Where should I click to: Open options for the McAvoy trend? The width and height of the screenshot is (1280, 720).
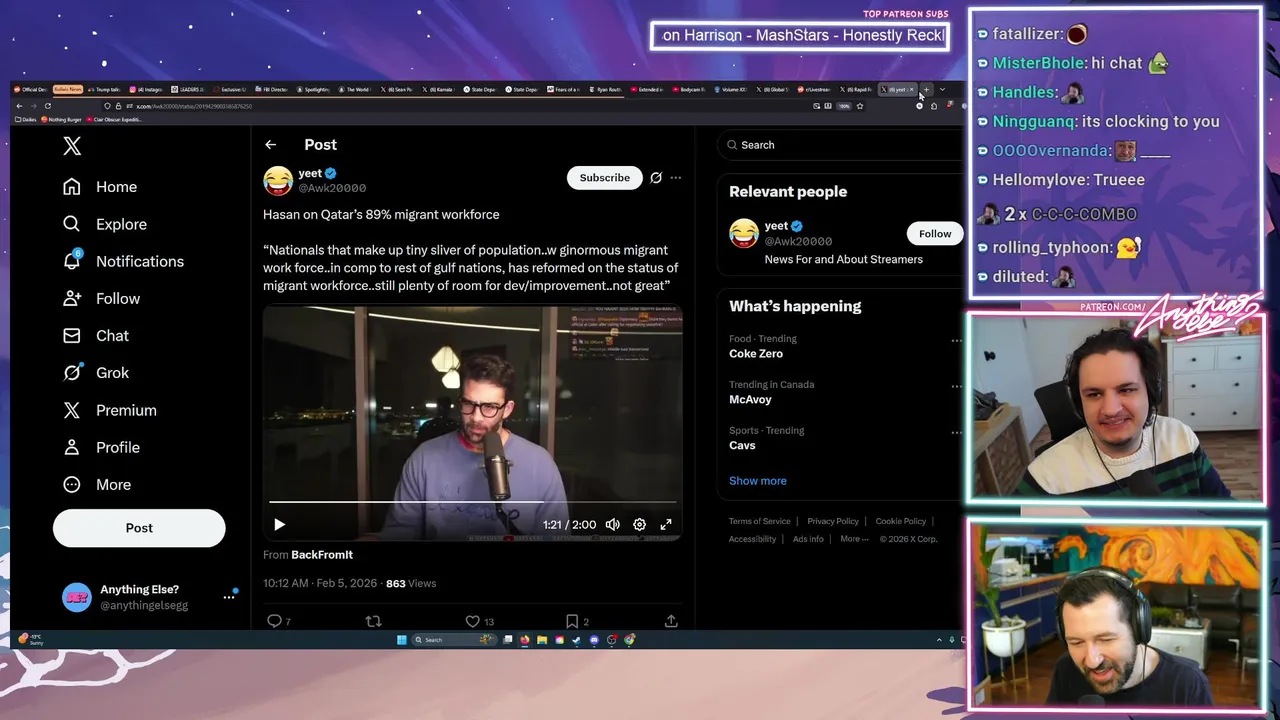click(956, 387)
